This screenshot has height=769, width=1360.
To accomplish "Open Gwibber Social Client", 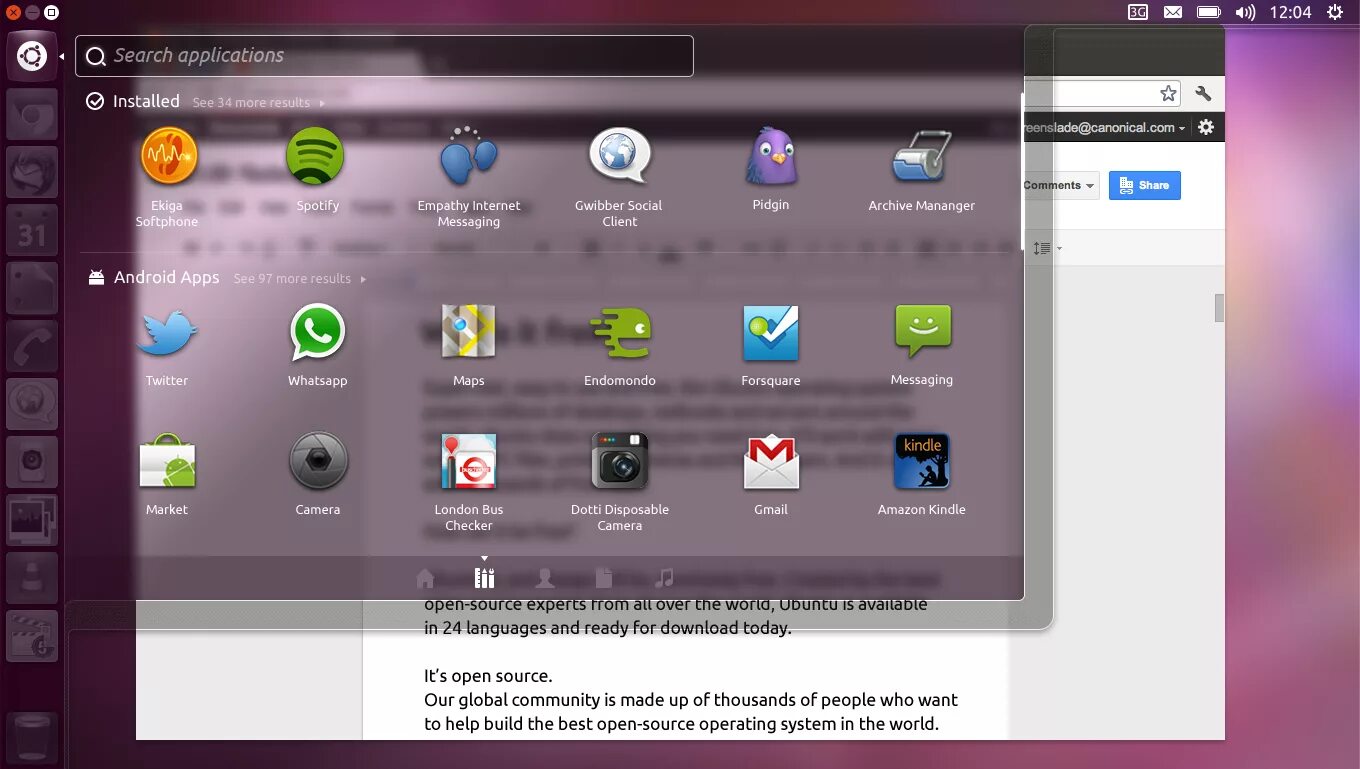I will pyautogui.click(x=620, y=157).
